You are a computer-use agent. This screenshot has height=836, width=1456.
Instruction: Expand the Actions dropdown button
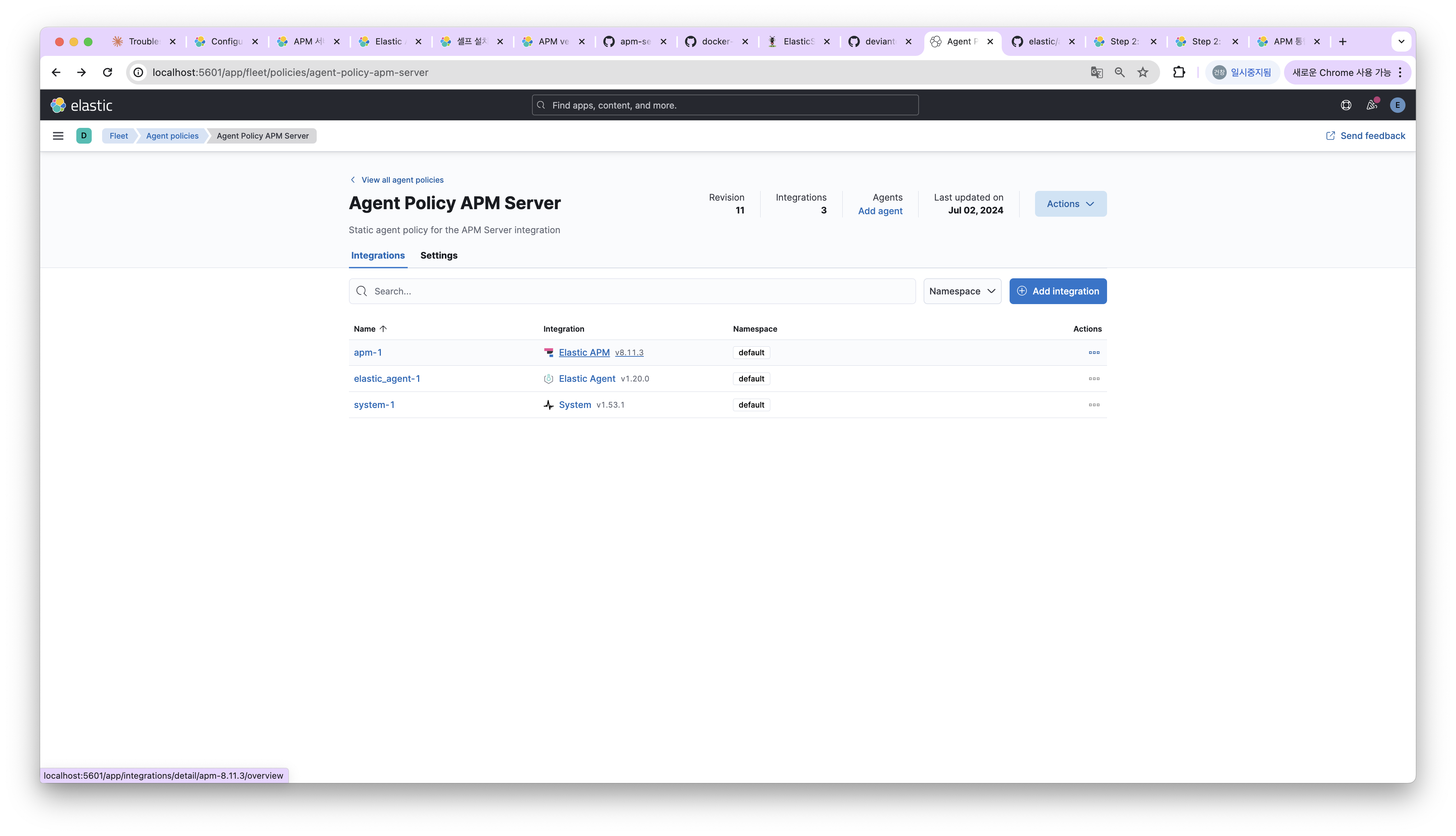(1070, 204)
